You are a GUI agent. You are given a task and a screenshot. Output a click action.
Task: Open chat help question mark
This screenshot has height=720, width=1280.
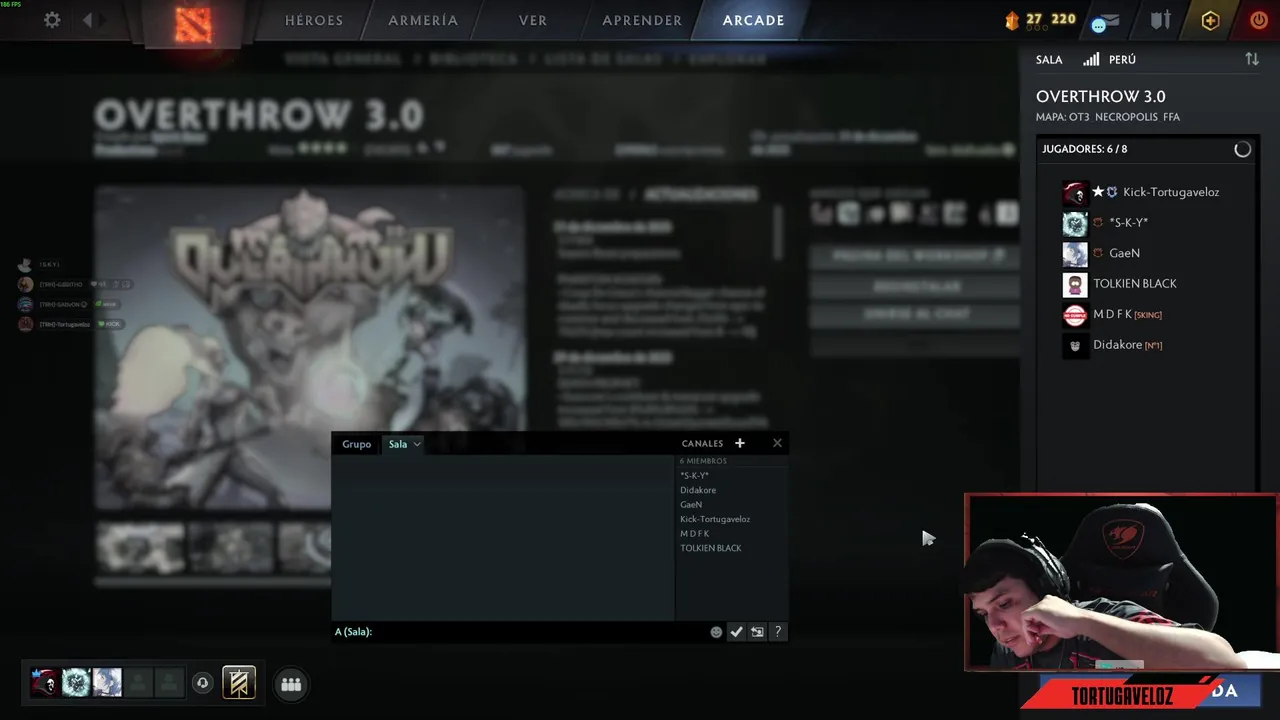[778, 632]
